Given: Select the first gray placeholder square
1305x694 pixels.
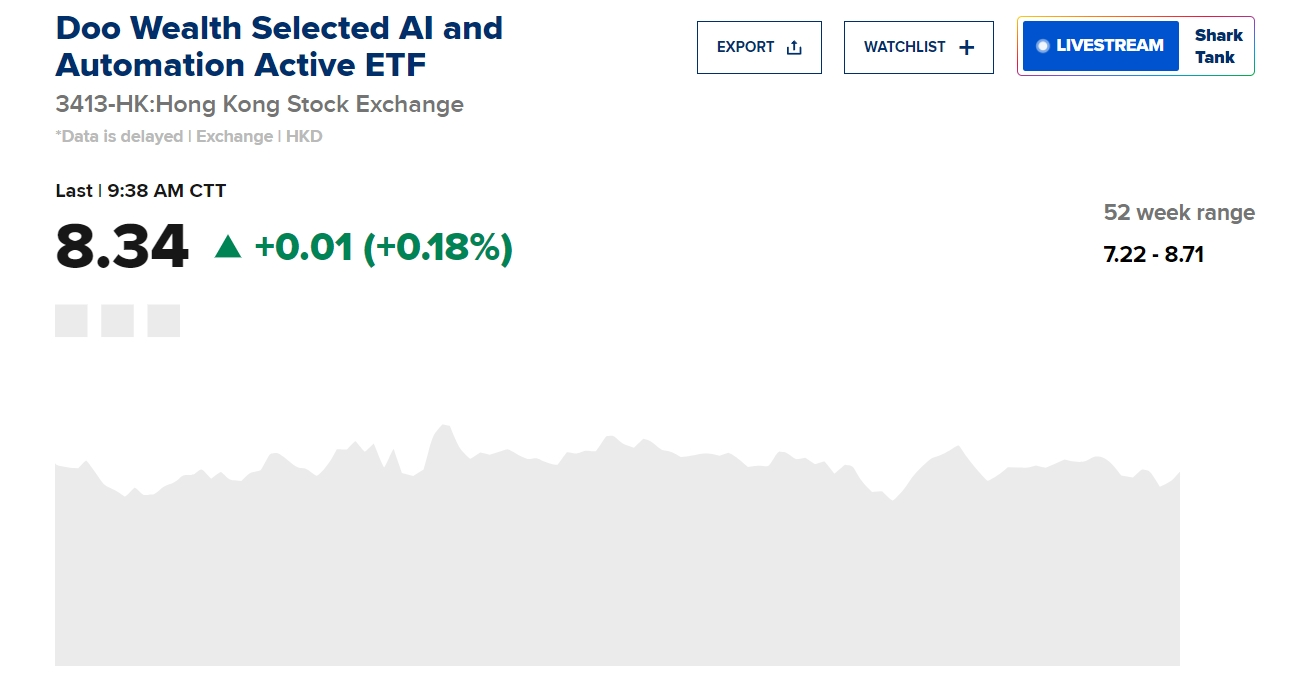Looking at the screenshot, I should click(71, 321).
